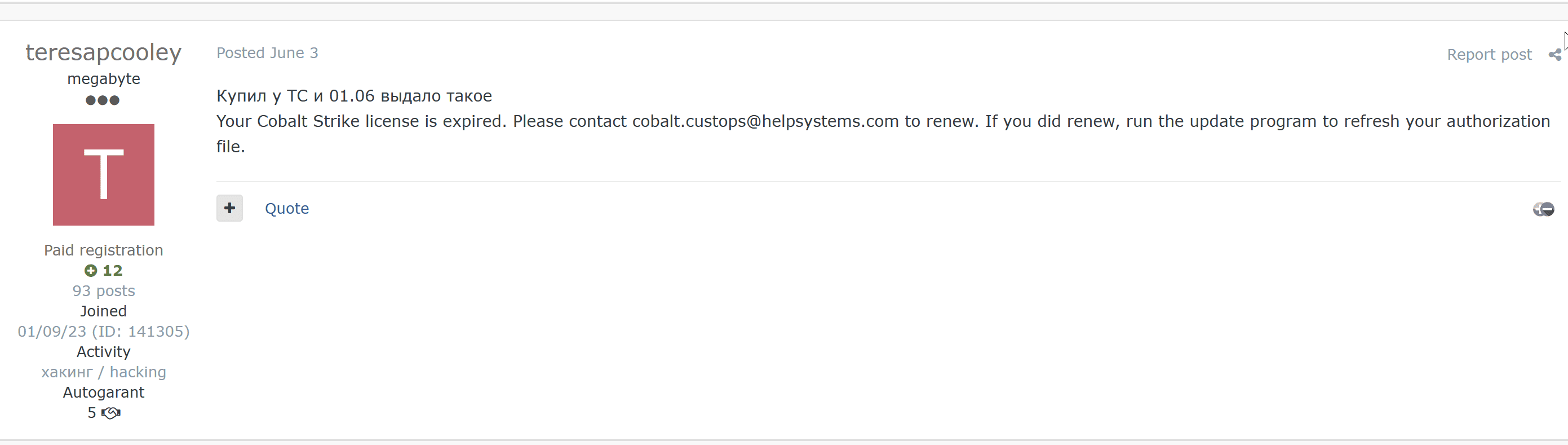1568x445 pixels.
Task: Click the Quote link
Action: pos(287,208)
